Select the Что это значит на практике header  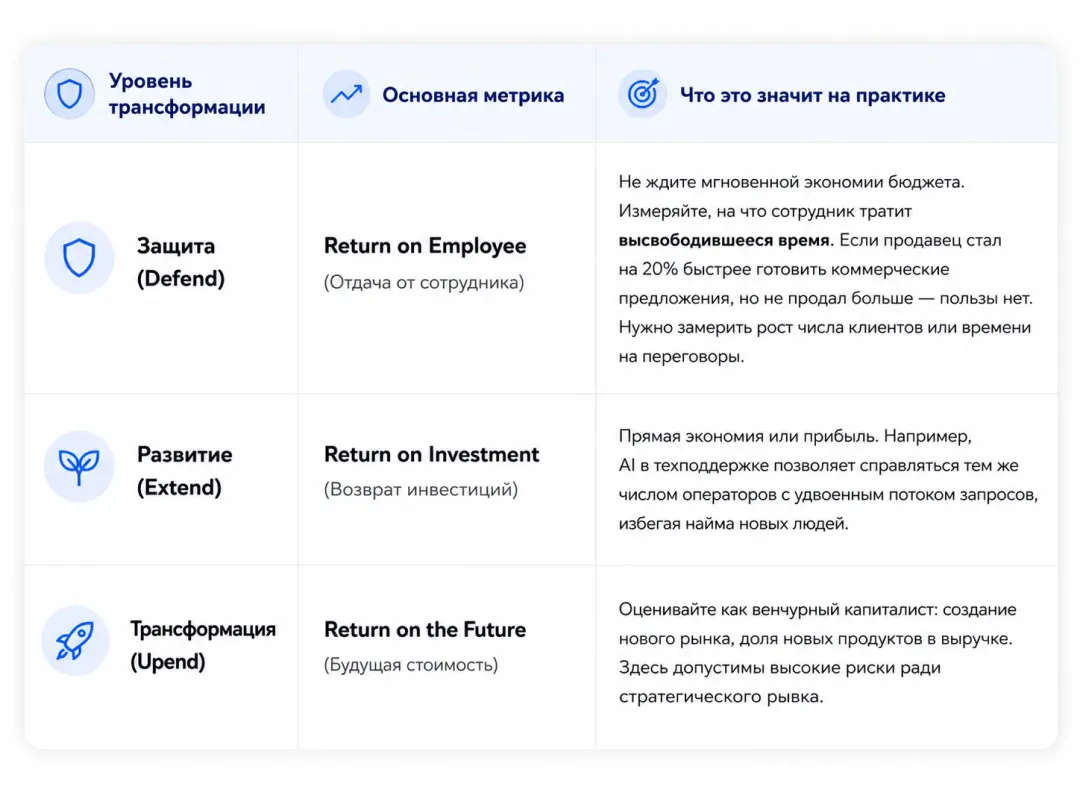(813, 95)
